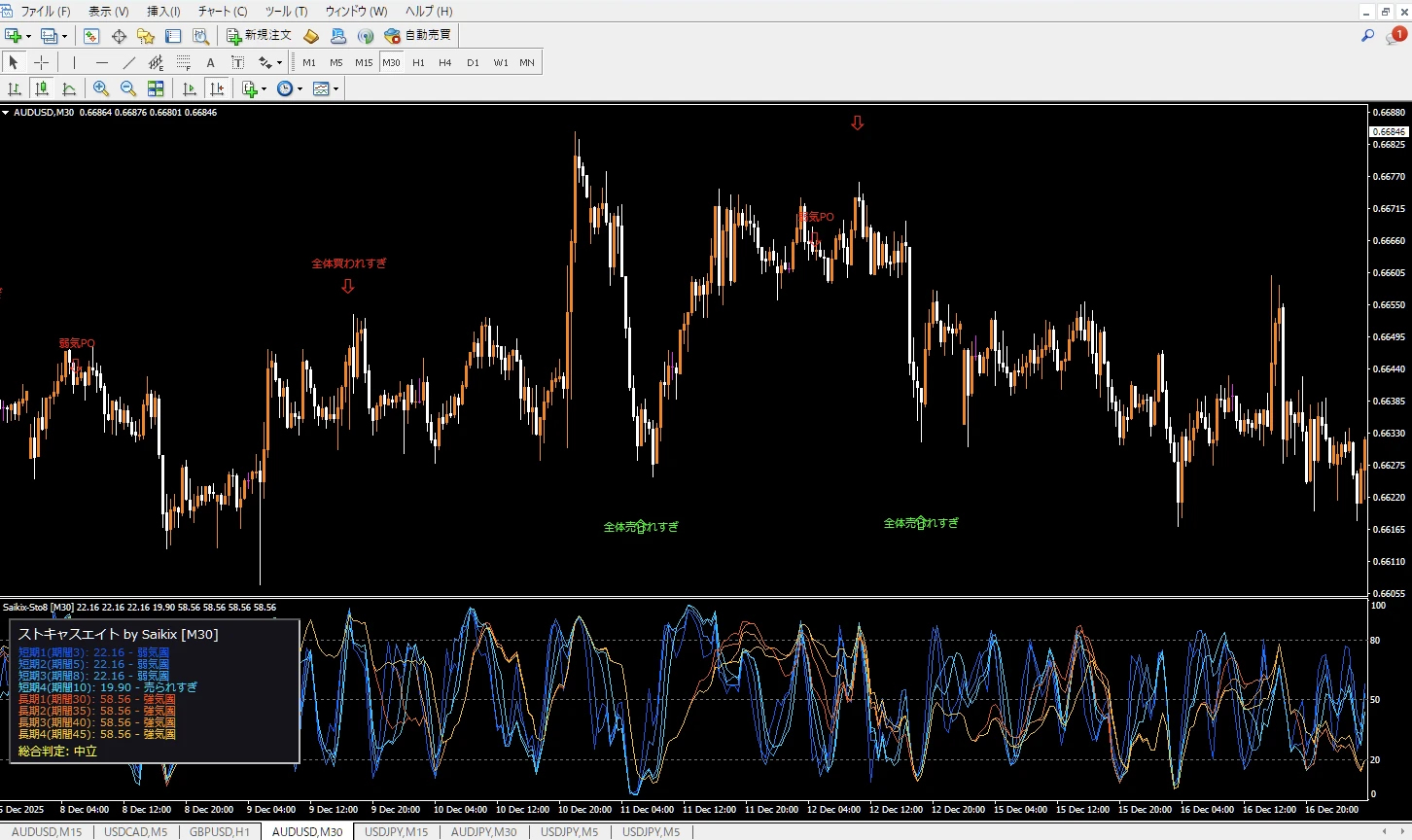
Task: Set timeframe to H4
Action: coord(444,62)
